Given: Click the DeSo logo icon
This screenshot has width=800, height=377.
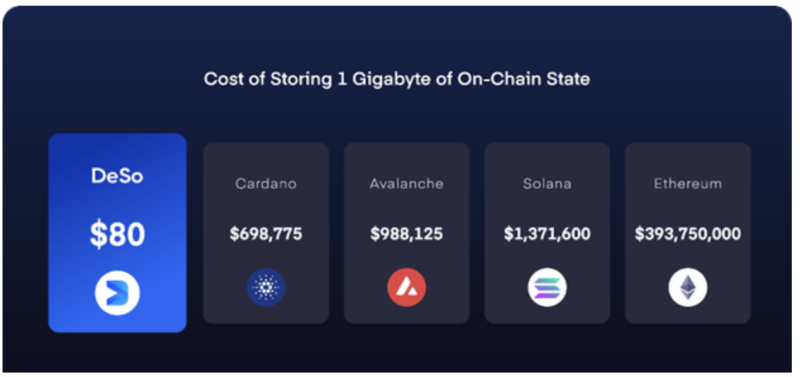Looking at the screenshot, I should pos(117,293).
